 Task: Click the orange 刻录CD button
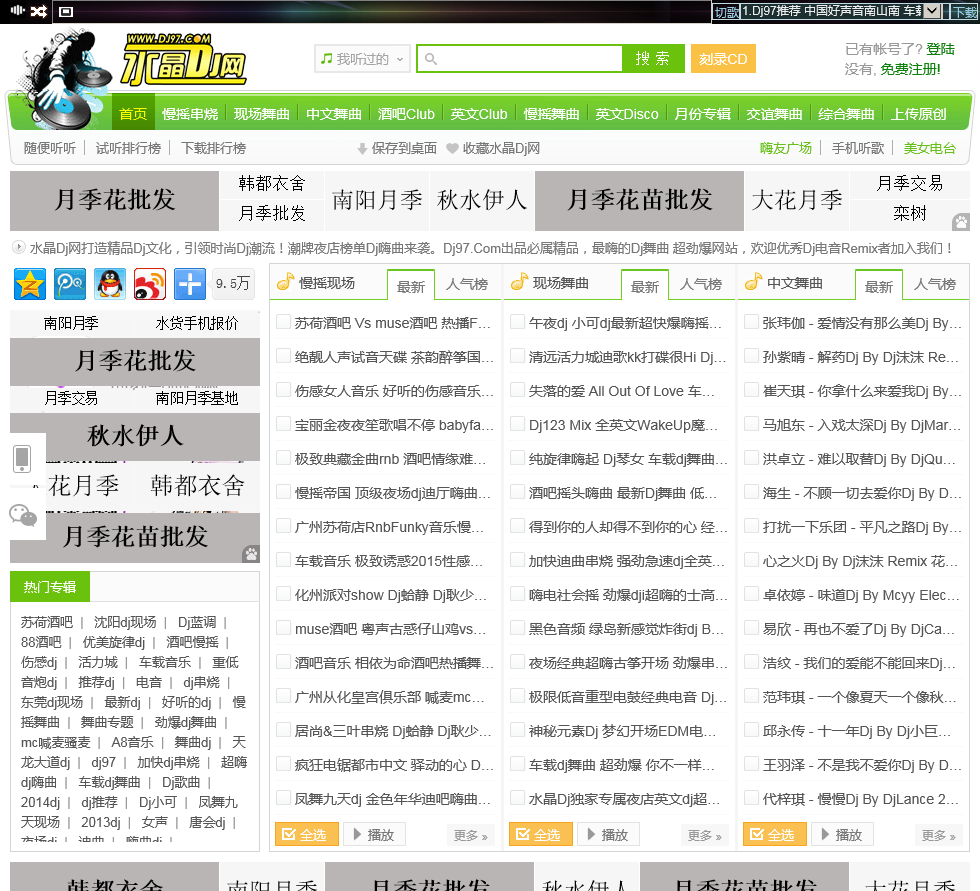pyautogui.click(x=723, y=59)
